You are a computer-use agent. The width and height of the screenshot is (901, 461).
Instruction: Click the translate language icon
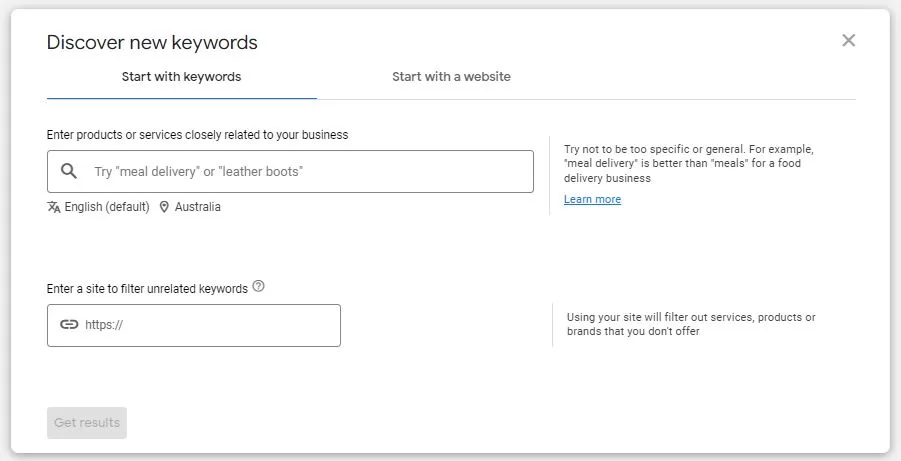click(x=54, y=207)
